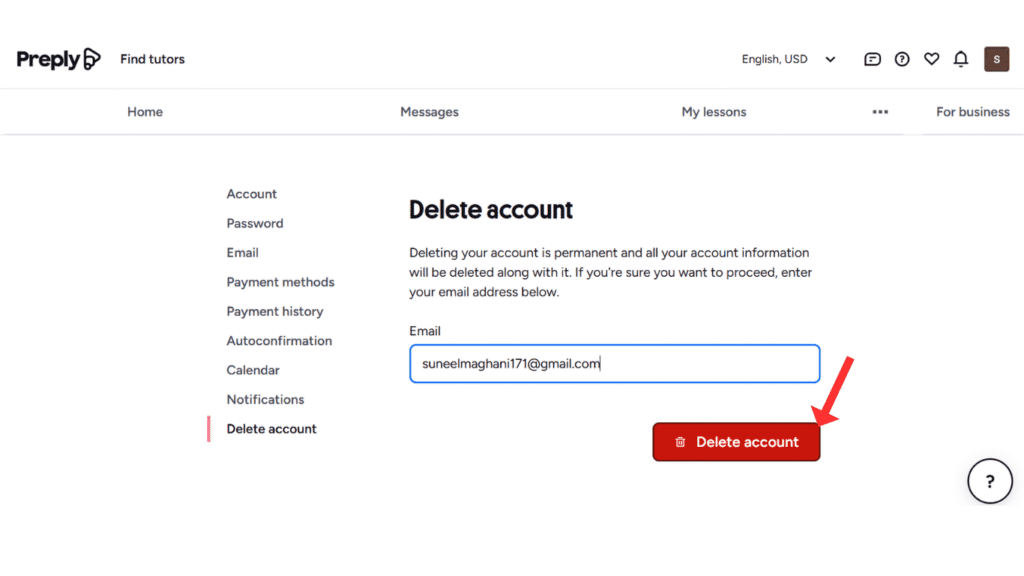Viewport: 1024px width, 576px height.
Task: Select the Payment methods settings section
Action: [x=280, y=282]
